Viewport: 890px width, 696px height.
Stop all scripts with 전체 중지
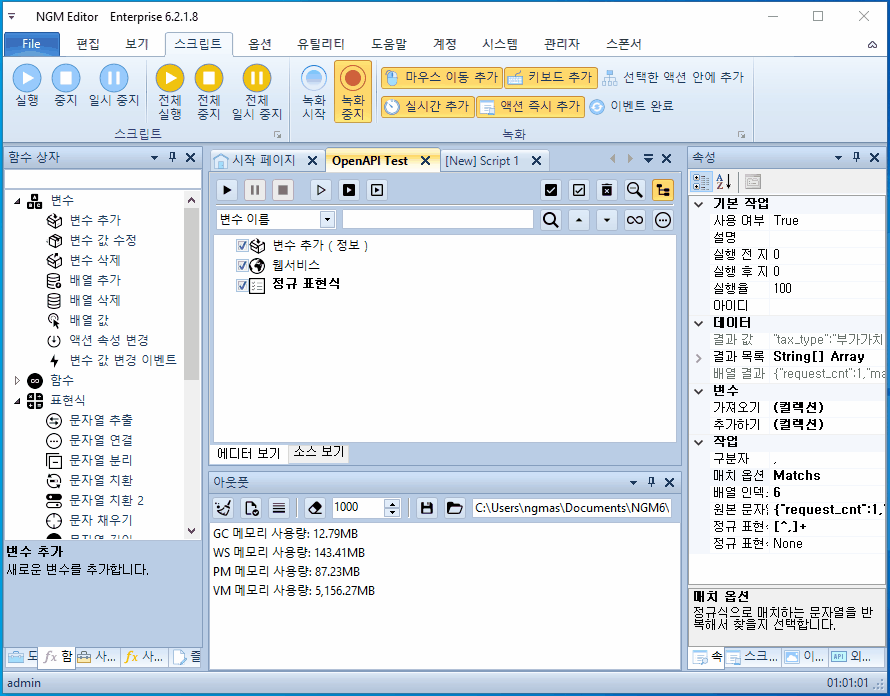(x=208, y=92)
